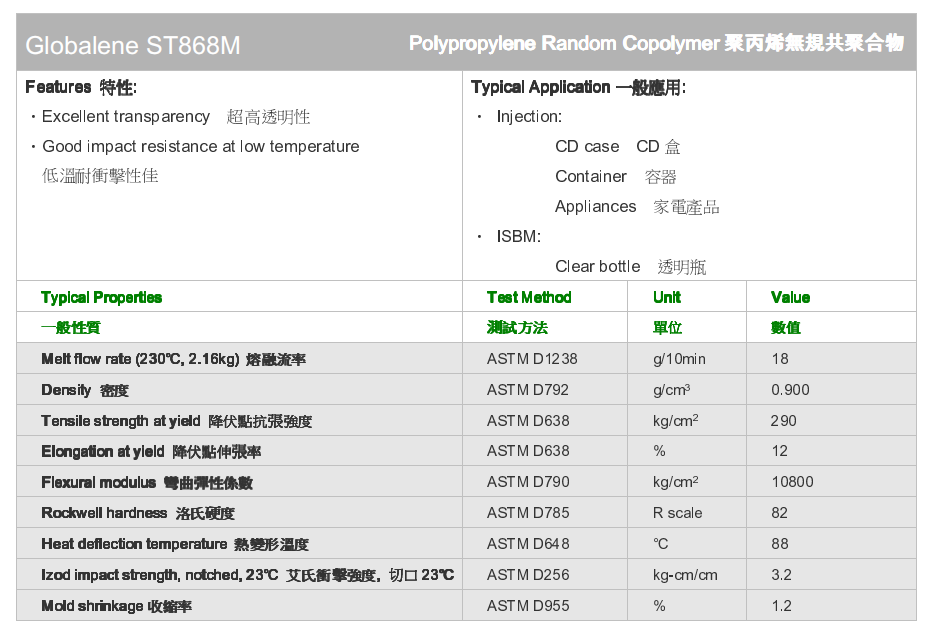The image size is (932, 640).
Task: Click the "R scale" unit cell
Action: (678, 513)
